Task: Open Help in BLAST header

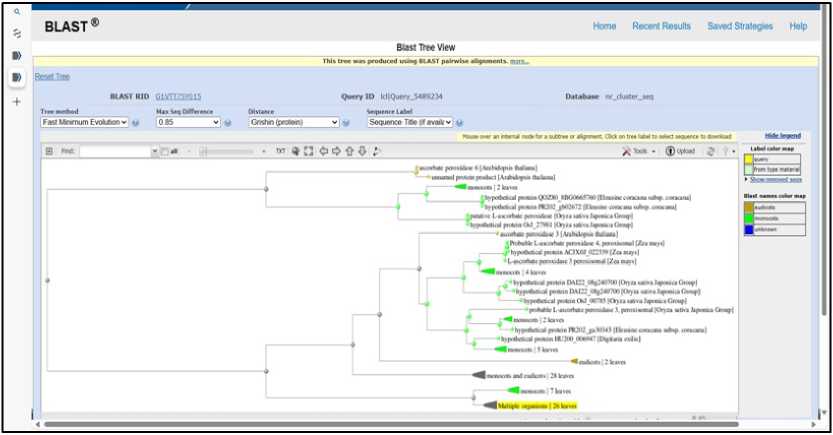Action: tap(798, 26)
